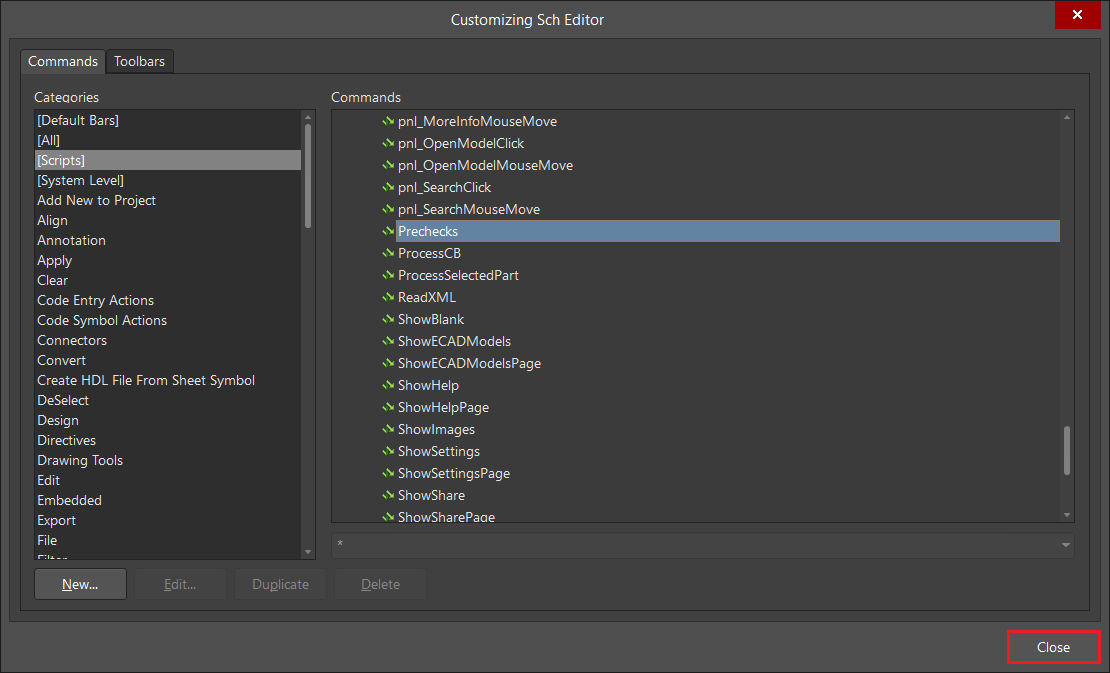Select the Commands tab
The height and width of the screenshot is (673, 1110).
coord(63,61)
